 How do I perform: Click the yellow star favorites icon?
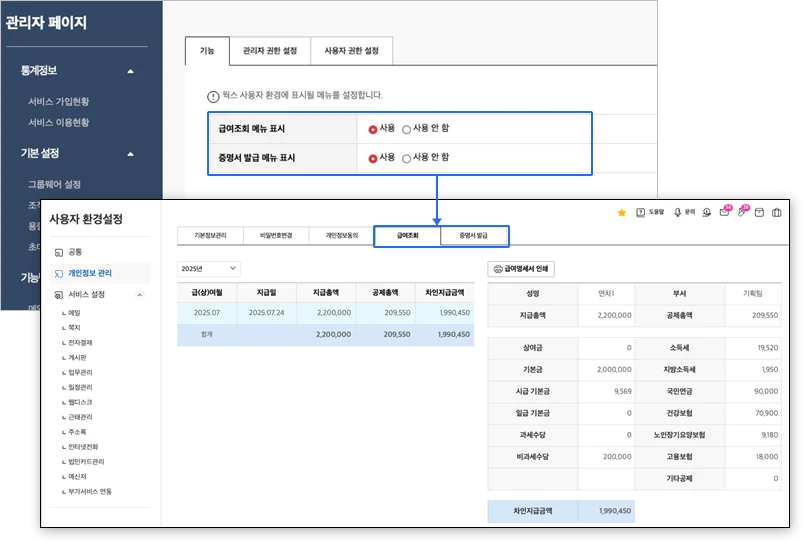pos(622,212)
